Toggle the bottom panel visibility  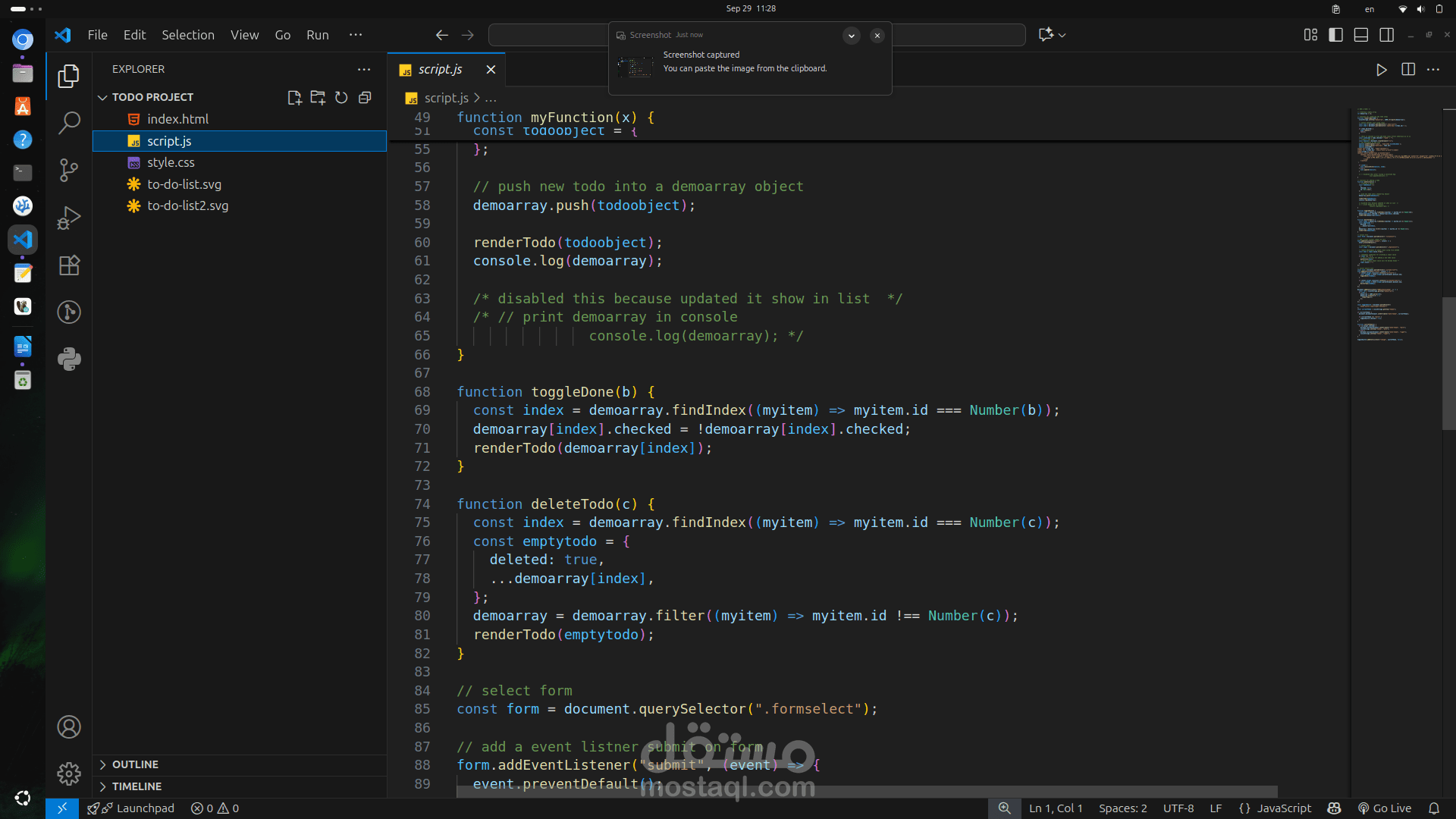[x=1361, y=35]
